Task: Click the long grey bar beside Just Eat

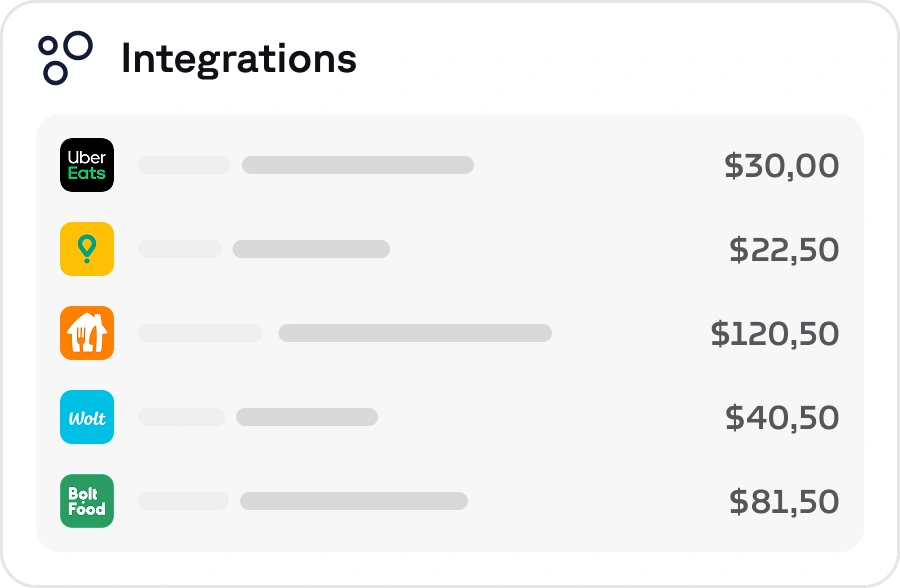Action: click(x=415, y=333)
